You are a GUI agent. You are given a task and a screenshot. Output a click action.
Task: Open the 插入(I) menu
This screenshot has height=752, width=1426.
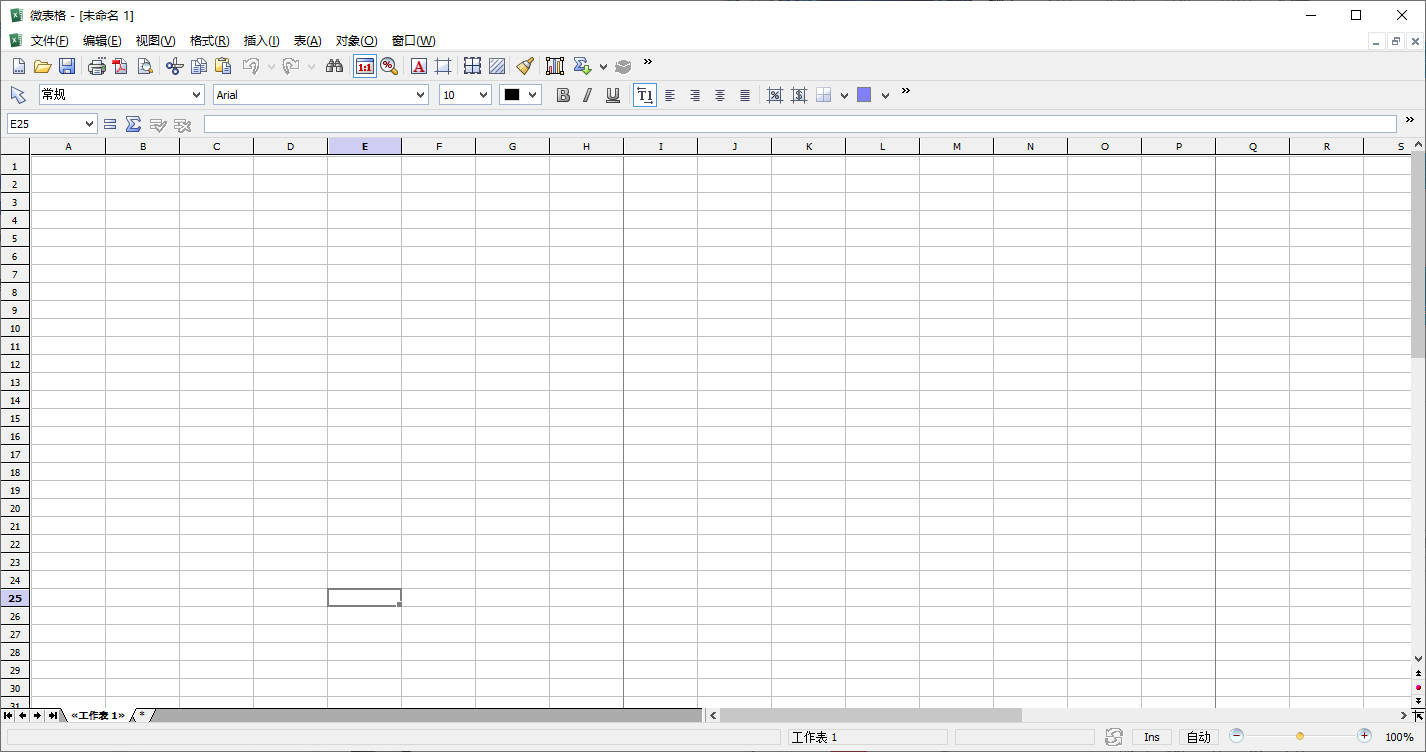pyautogui.click(x=261, y=41)
